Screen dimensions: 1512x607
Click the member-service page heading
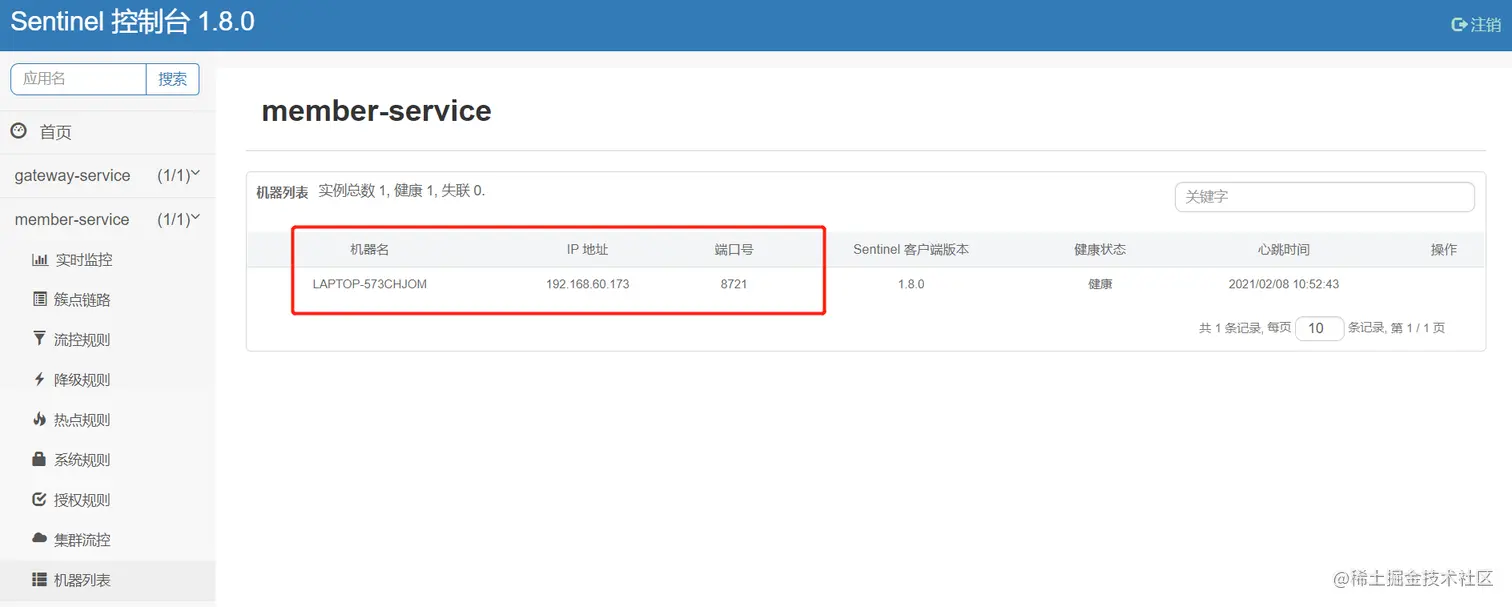tap(376, 110)
